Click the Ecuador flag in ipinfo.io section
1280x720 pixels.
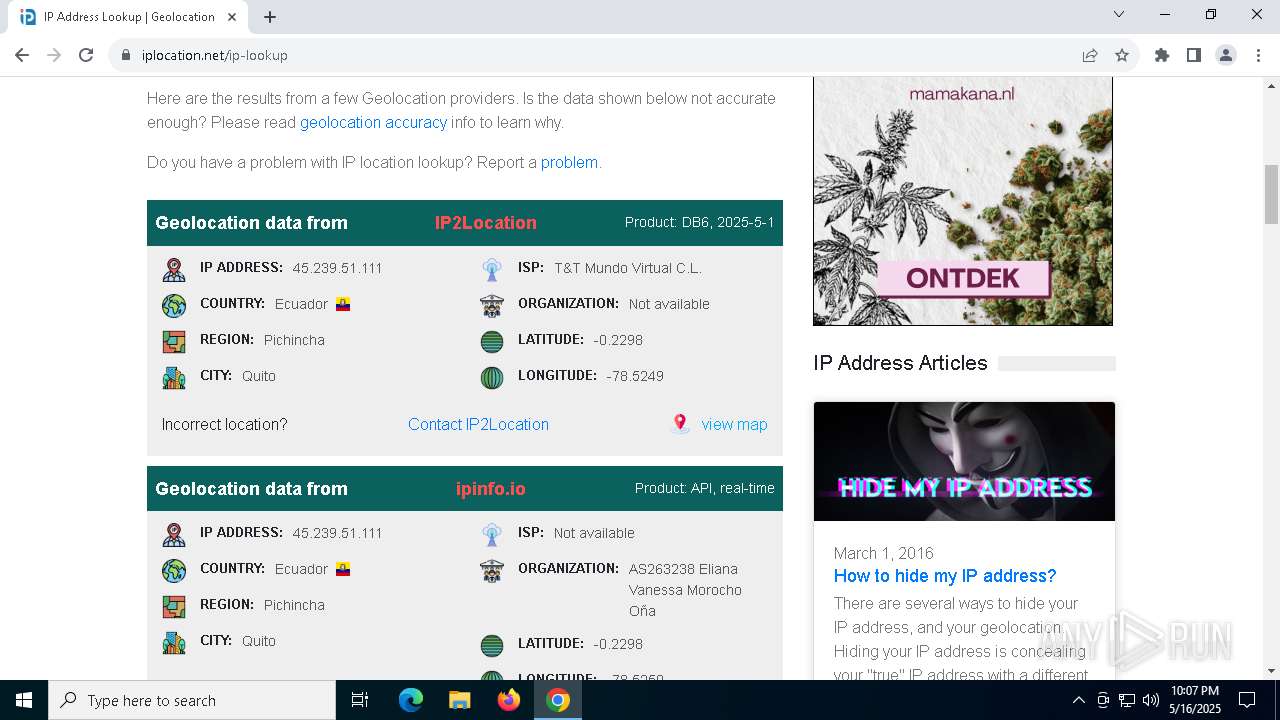pos(343,569)
